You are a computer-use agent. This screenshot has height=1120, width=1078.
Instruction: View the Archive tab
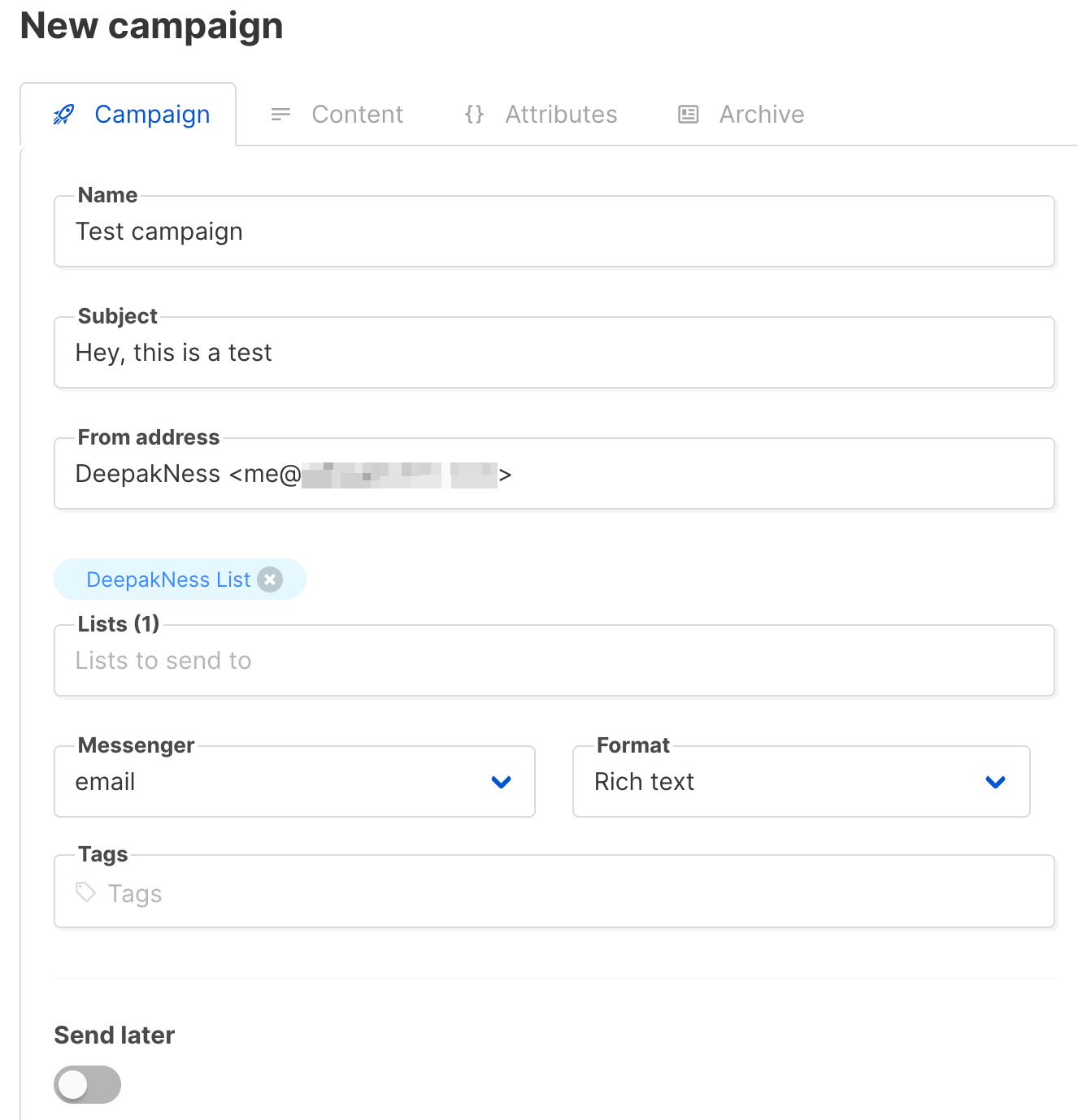761,115
